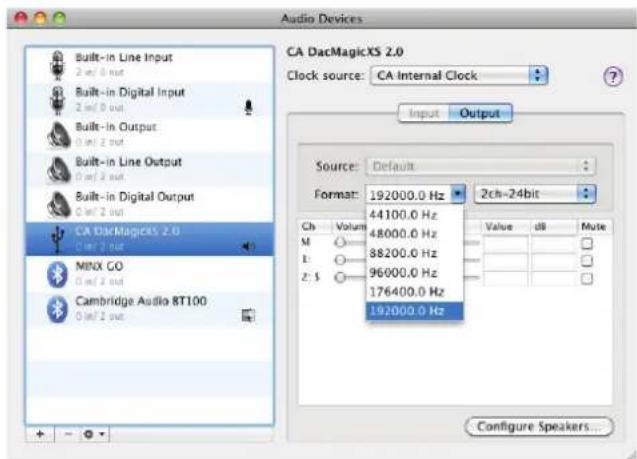Click the Bluetooth icon beside MINX GO

(x=57, y=274)
